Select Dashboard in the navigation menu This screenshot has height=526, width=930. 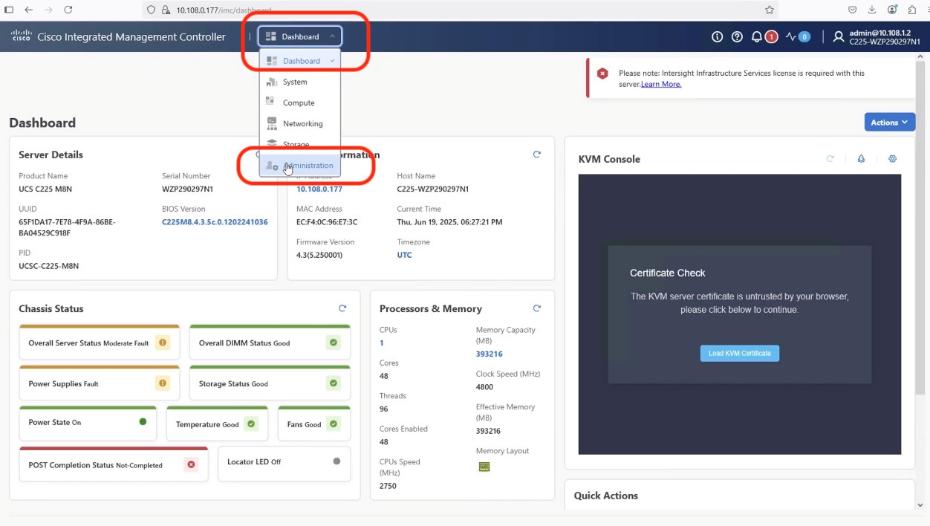[300, 60]
